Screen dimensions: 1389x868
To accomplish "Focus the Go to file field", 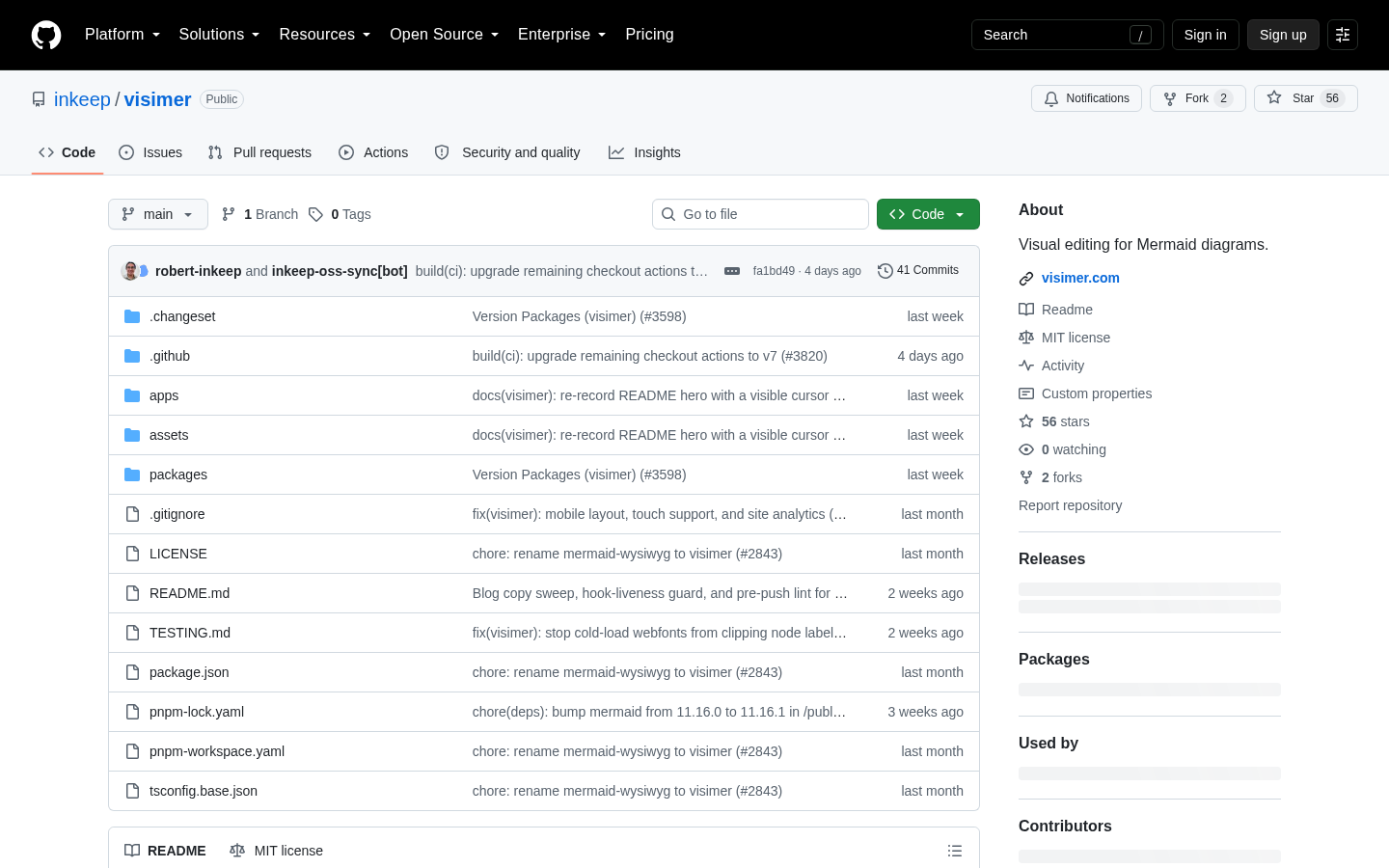I will click(x=760, y=214).
